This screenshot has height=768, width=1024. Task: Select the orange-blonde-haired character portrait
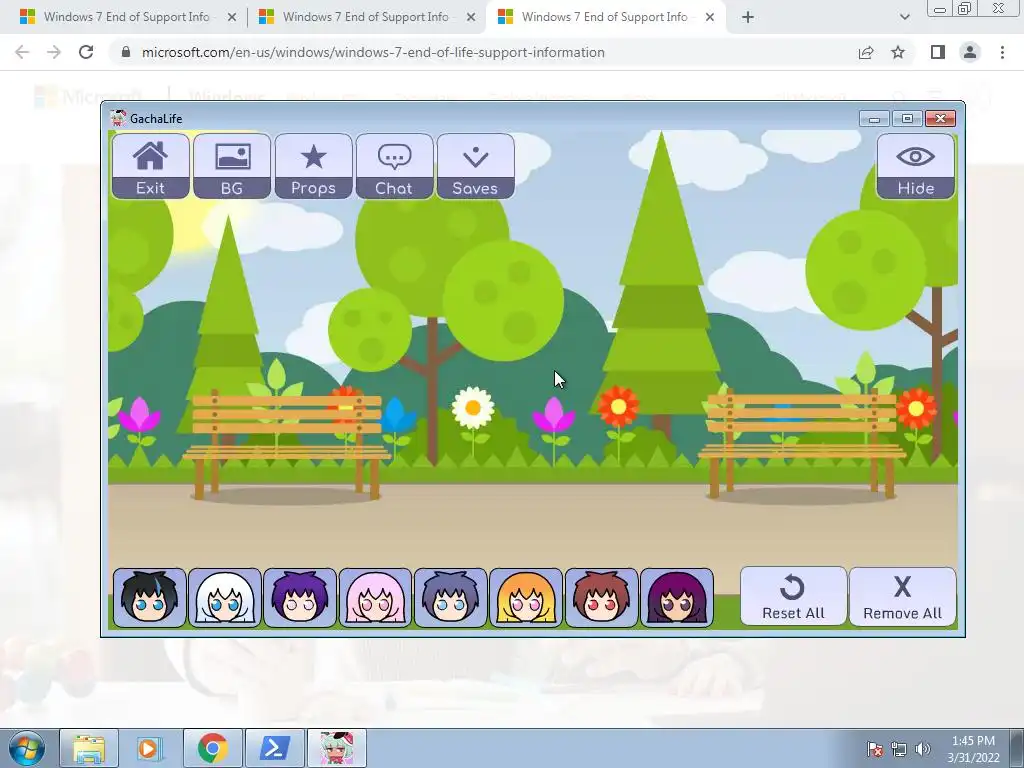pos(526,598)
